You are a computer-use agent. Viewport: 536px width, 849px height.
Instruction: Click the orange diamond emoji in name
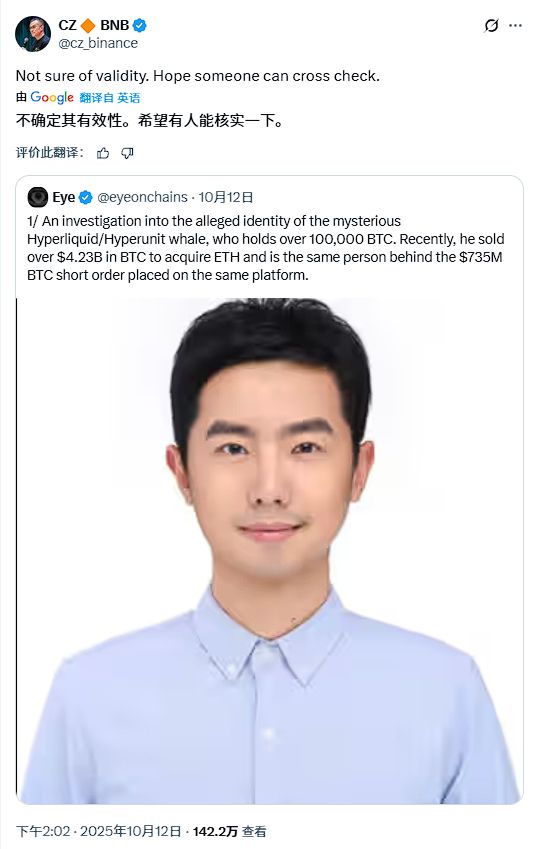click(x=88, y=25)
